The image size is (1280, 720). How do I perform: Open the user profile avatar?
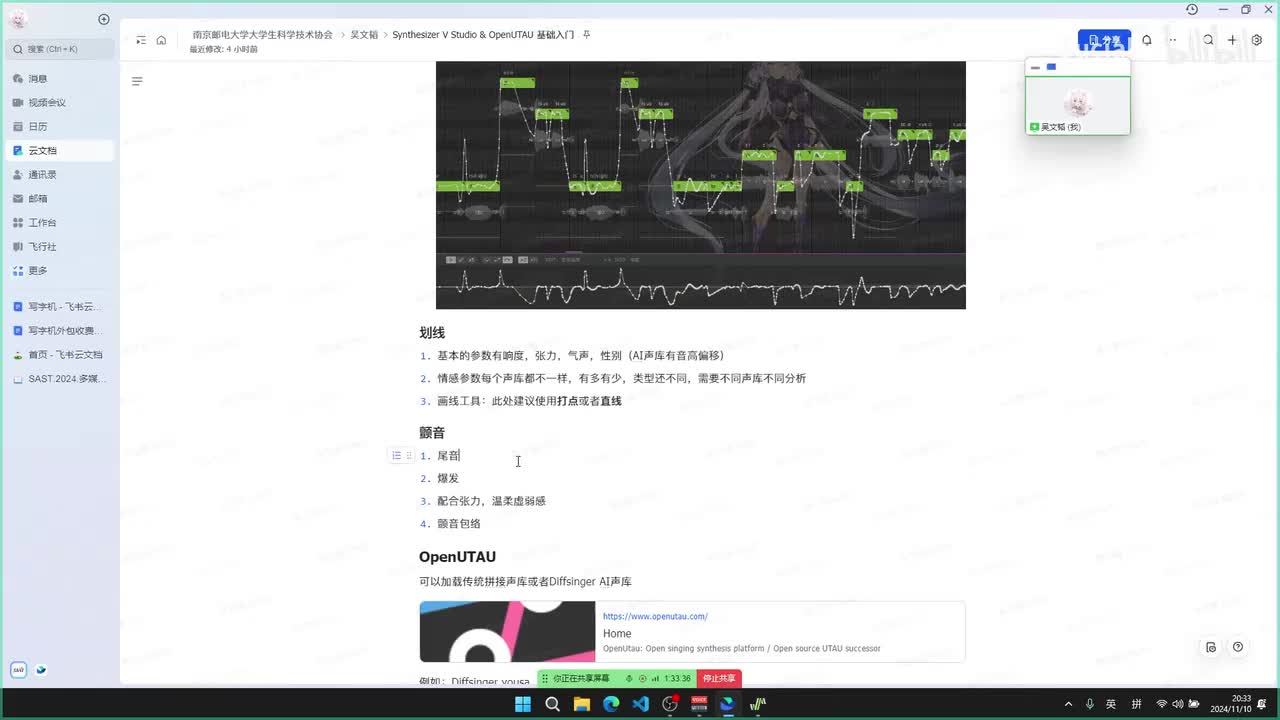18,19
